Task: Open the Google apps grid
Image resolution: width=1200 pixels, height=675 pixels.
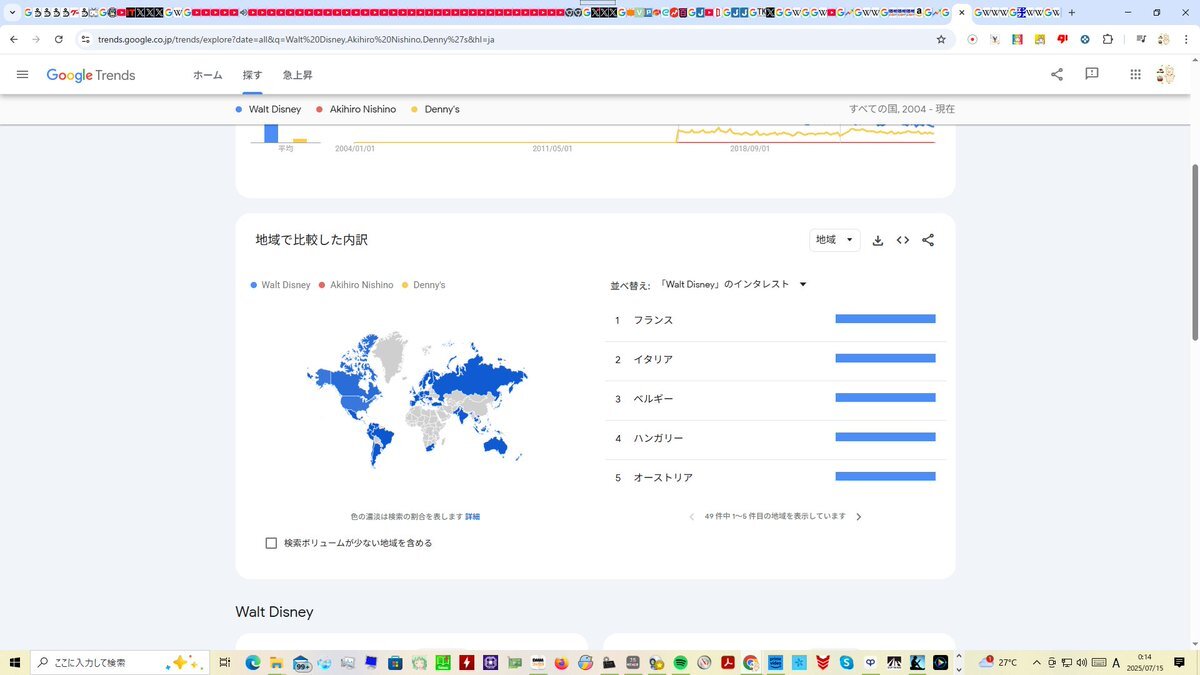Action: tap(1135, 74)
